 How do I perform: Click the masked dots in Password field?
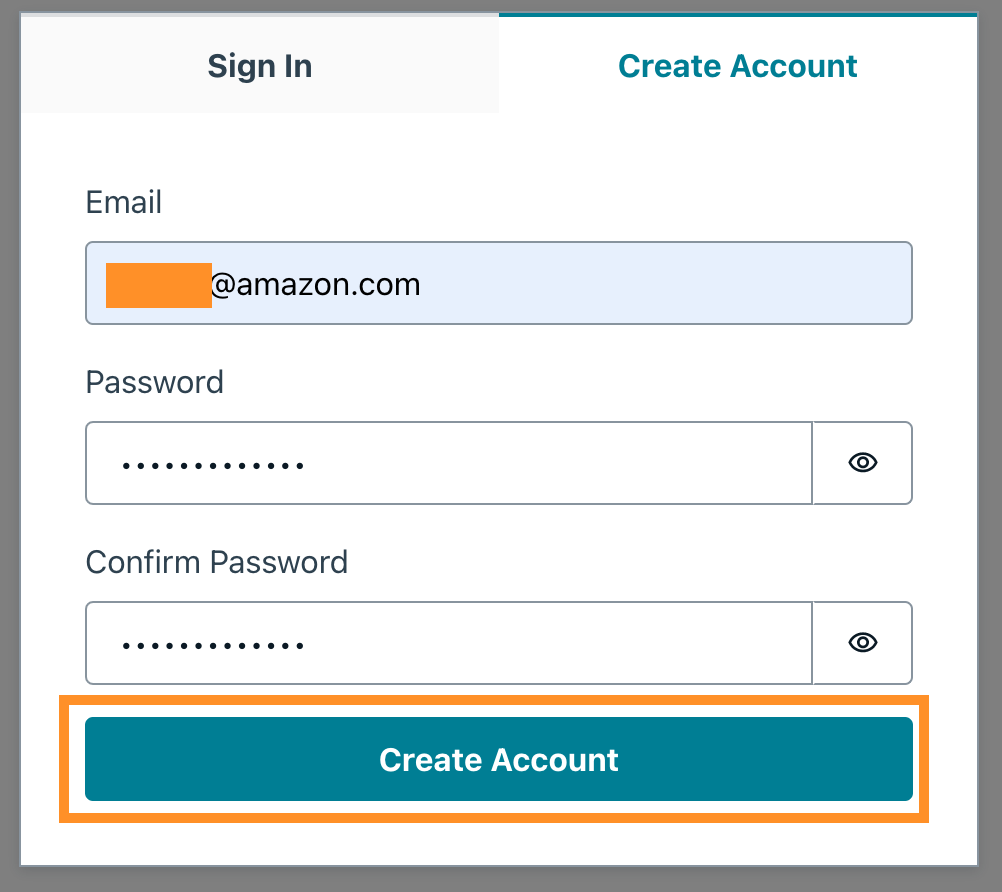pos(213,466)
